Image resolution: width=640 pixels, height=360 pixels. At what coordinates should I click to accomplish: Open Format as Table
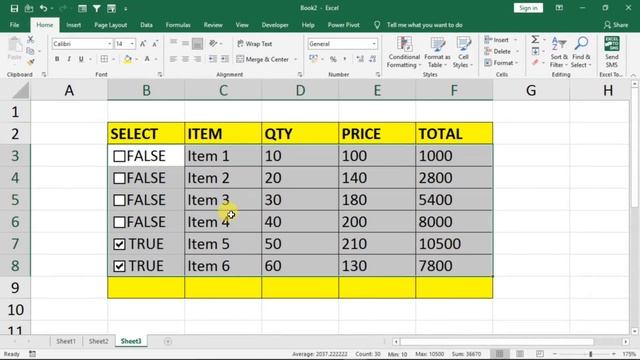pyautogui.click(x=437, y=52)
